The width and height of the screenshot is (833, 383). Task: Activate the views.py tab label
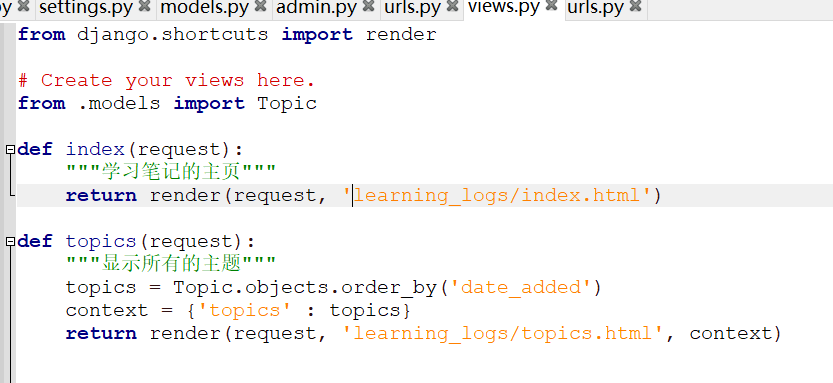[x=504, y=7]
